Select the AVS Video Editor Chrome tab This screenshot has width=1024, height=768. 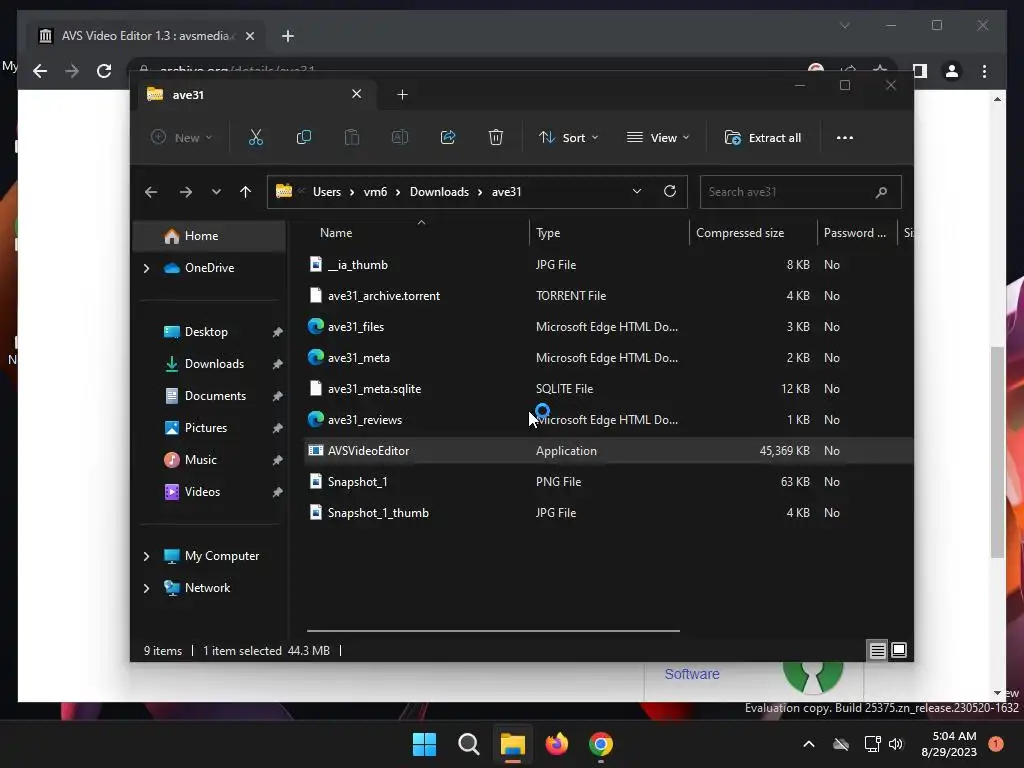(x=145, y=36)
